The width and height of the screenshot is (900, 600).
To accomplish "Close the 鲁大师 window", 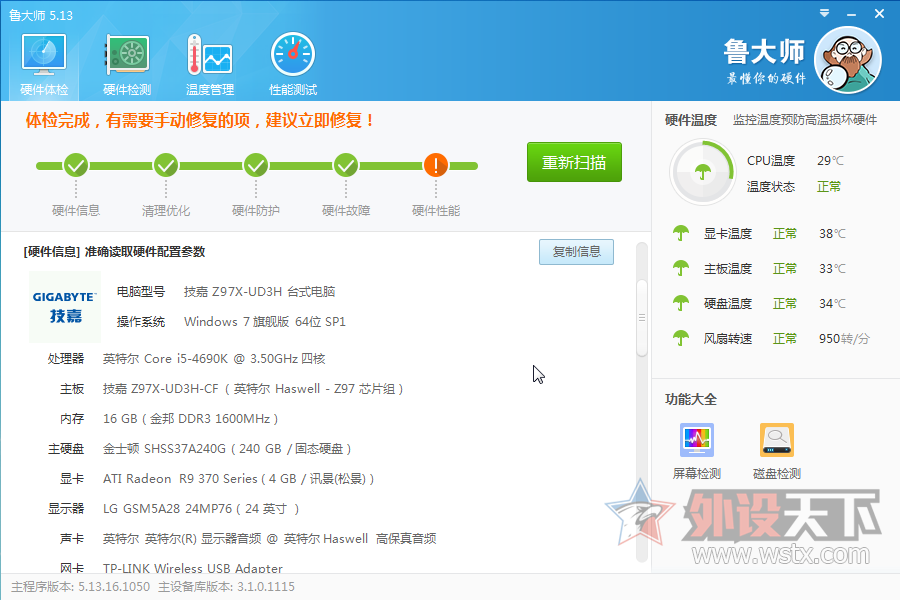I will click(x=879, y=14).
